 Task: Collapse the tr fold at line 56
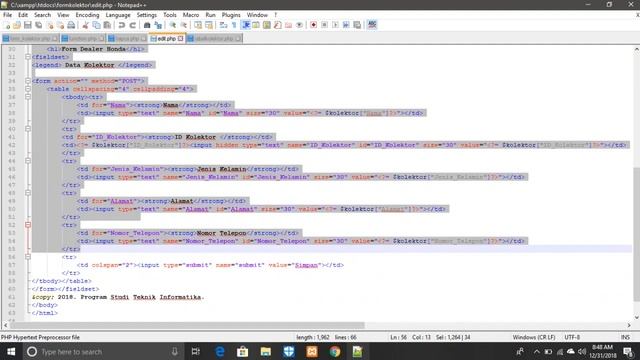(x=28, y=257)
